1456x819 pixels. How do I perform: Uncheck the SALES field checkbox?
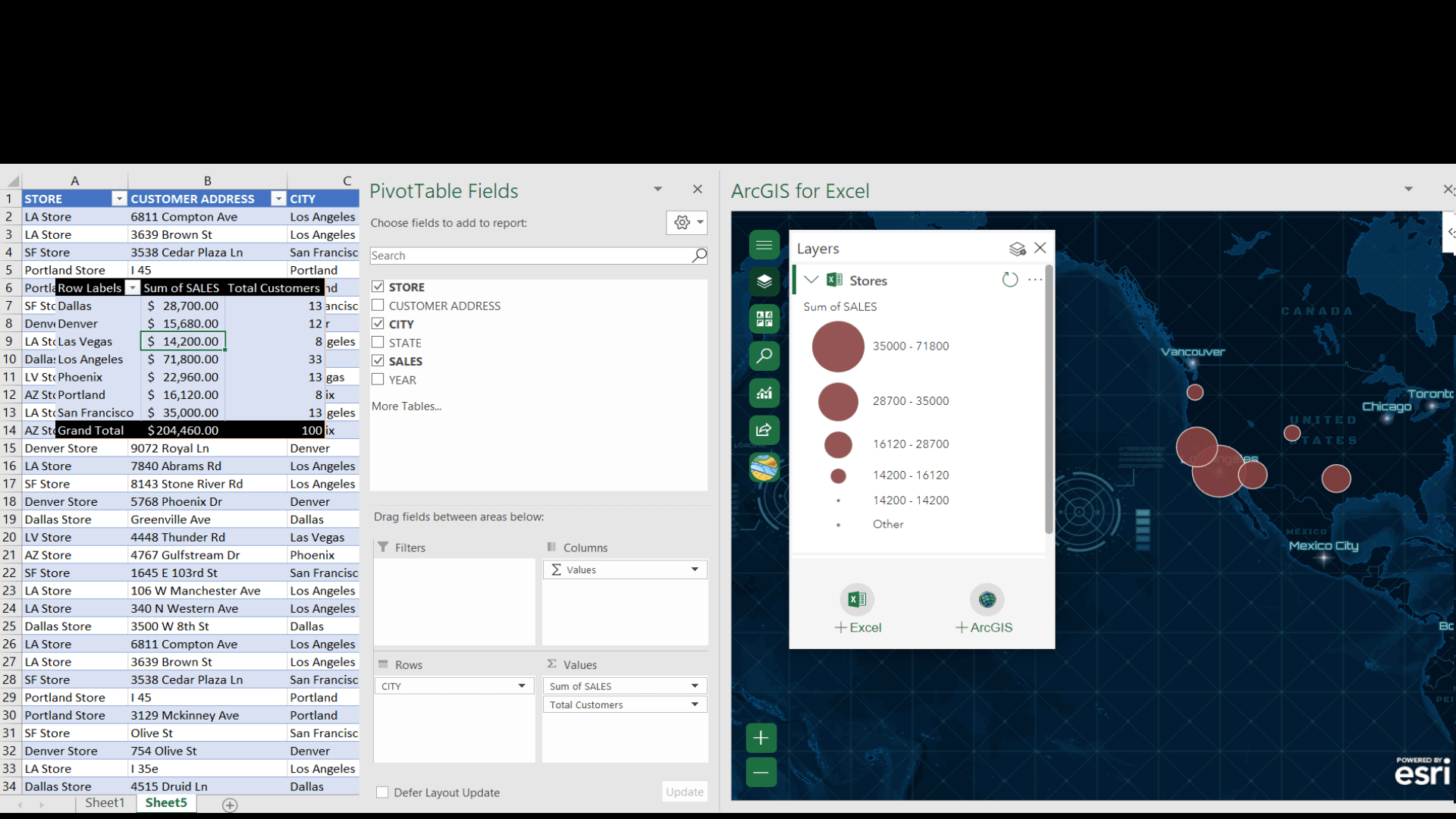(378, 361)
